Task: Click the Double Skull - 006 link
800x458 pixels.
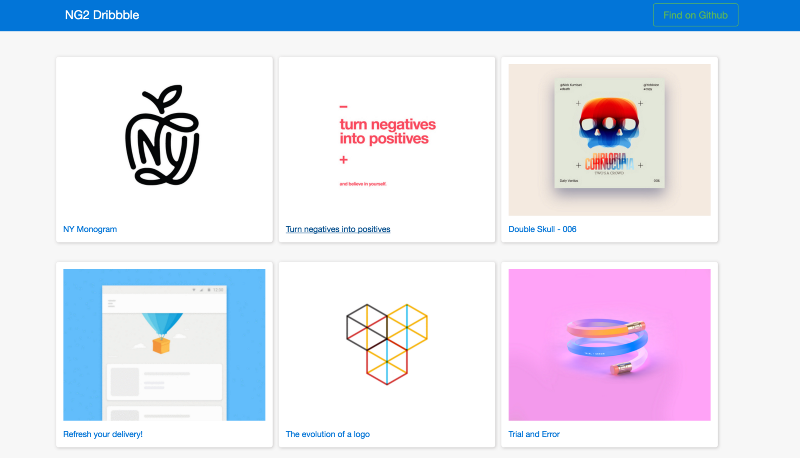Action: coord(542,229)
